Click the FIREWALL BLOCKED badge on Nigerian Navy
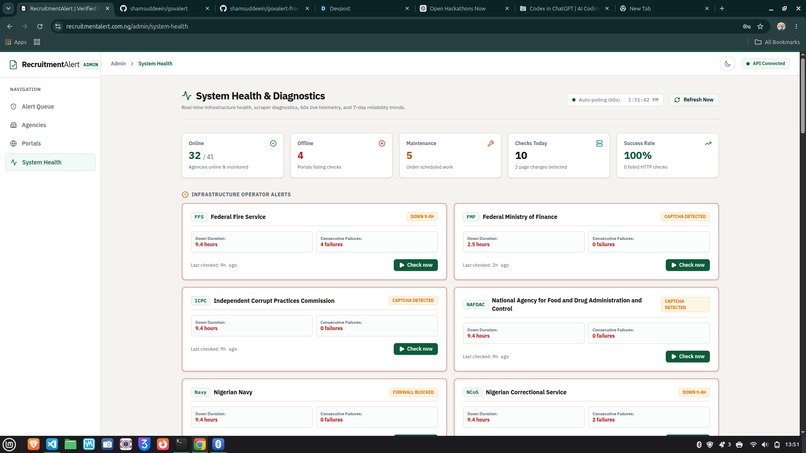 click(x=413, y=392)
